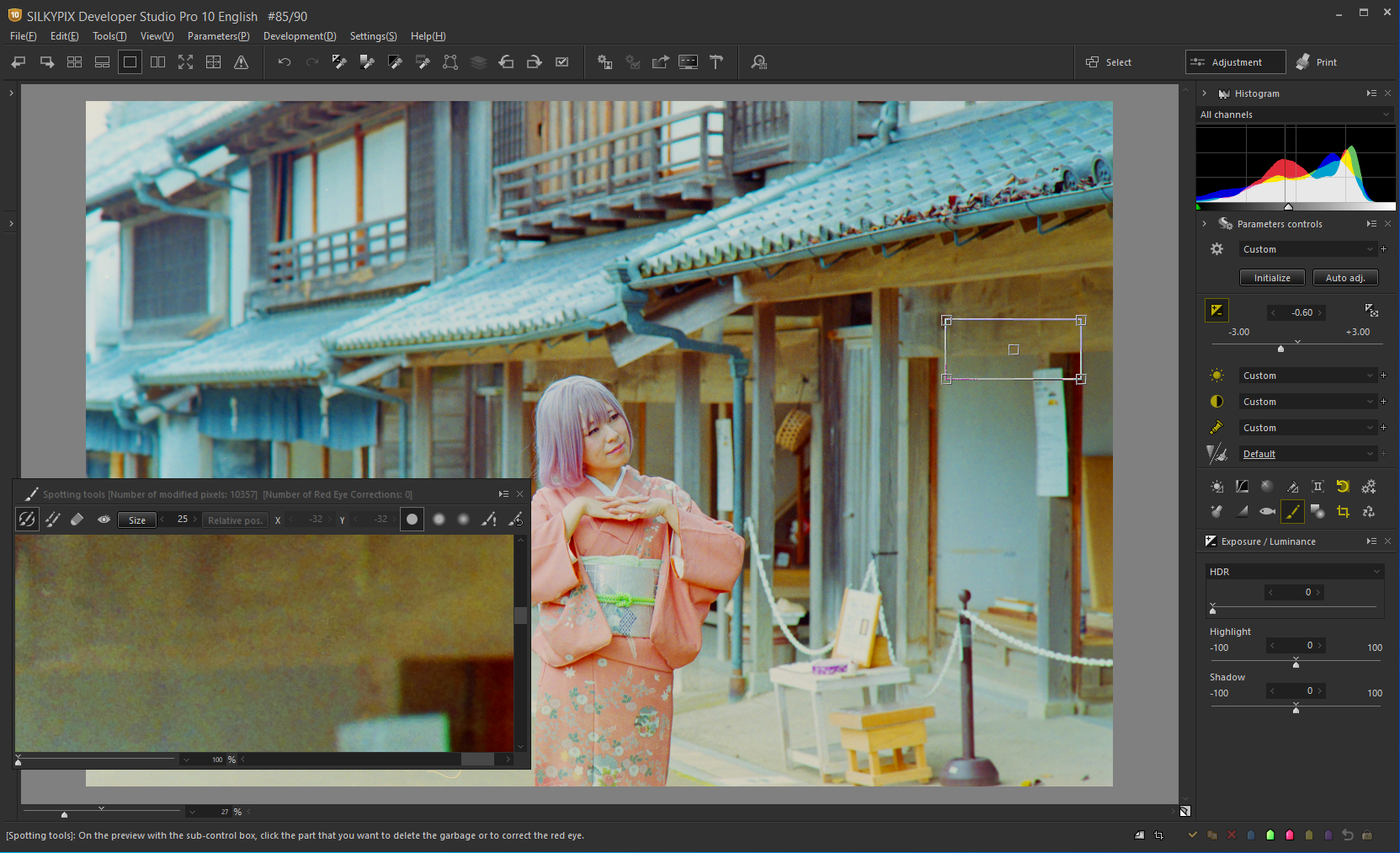Screen dimensions: 1400x853
Task: Collapse the Histogram panel chevron
Action: (1205, 93)
